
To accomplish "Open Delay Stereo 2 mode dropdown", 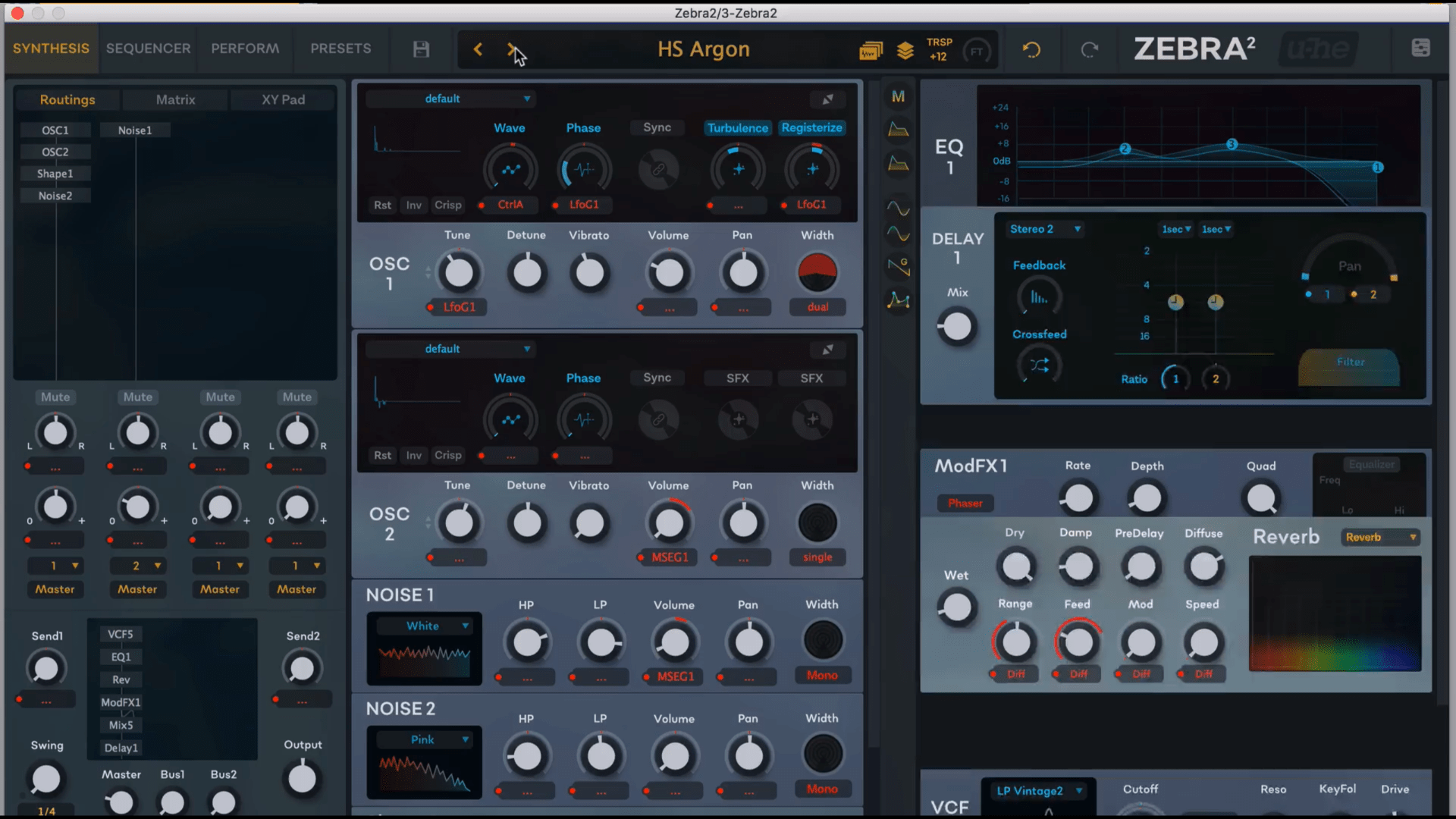I will click(x=1045, y=229).
